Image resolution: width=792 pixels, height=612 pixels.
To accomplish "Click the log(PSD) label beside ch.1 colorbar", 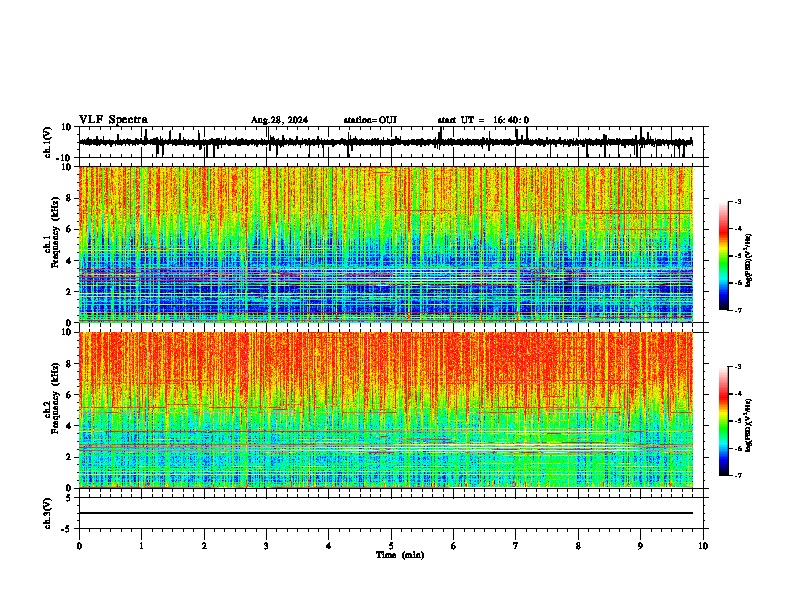I will (x=748, y=261).
